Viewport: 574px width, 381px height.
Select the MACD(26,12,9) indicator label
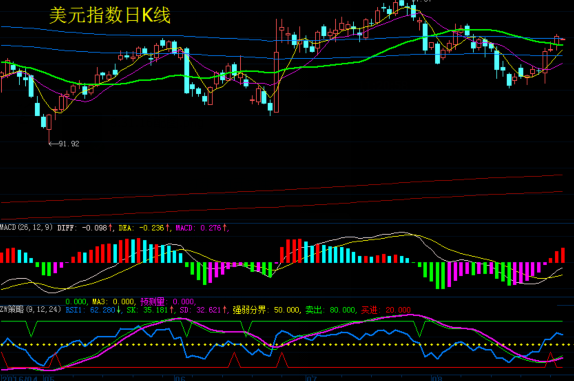pos(26,228)
